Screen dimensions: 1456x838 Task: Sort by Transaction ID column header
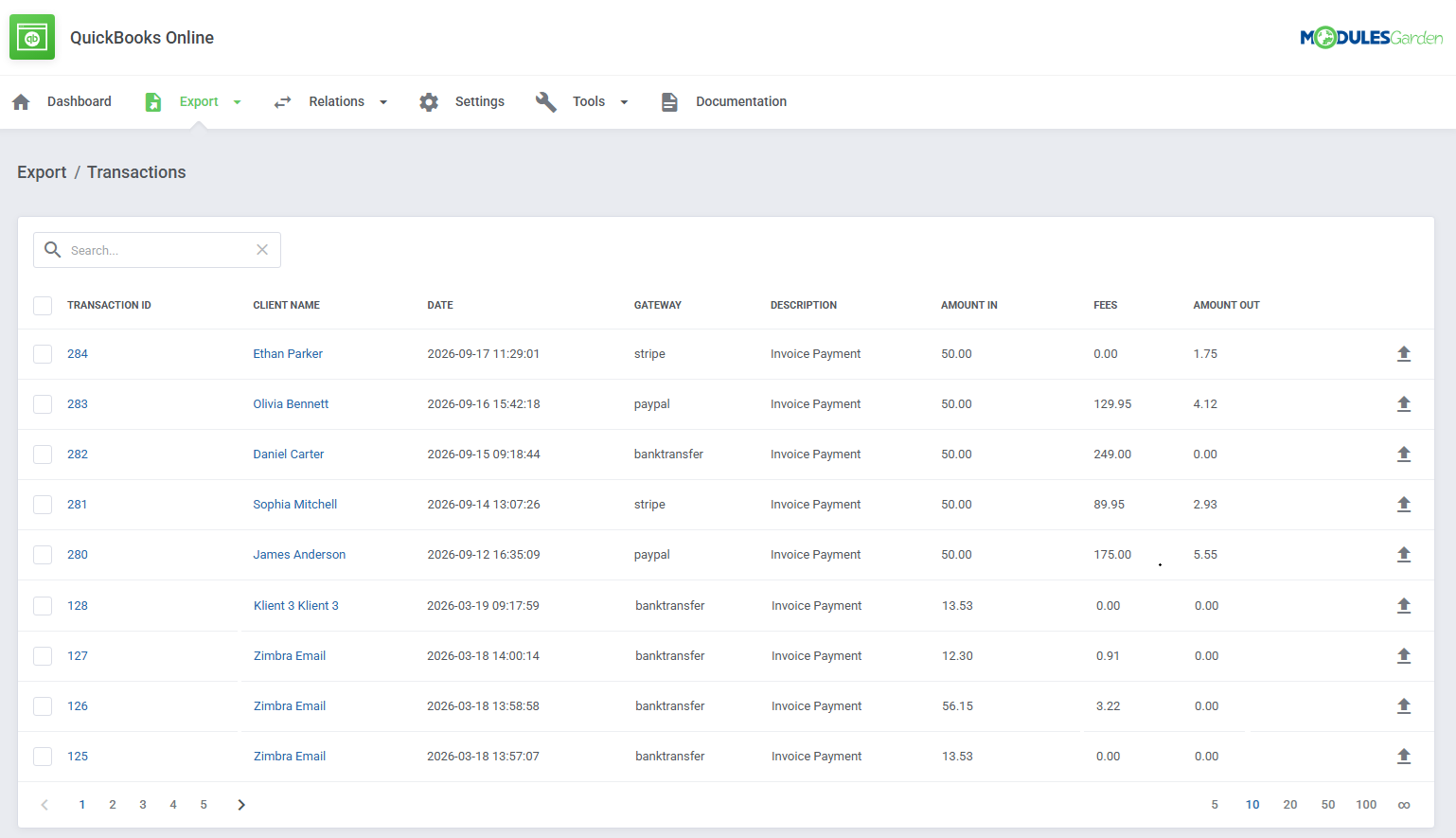(x=109, y=305)
